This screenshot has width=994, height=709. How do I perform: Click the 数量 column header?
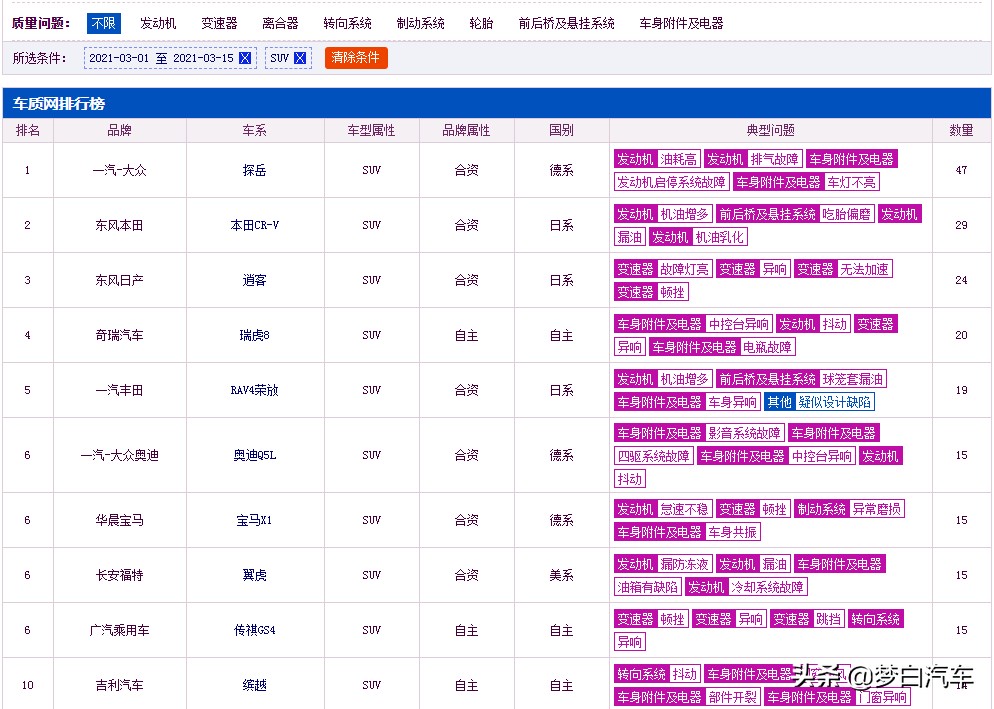pyautogui.click(x=961, y=131)
